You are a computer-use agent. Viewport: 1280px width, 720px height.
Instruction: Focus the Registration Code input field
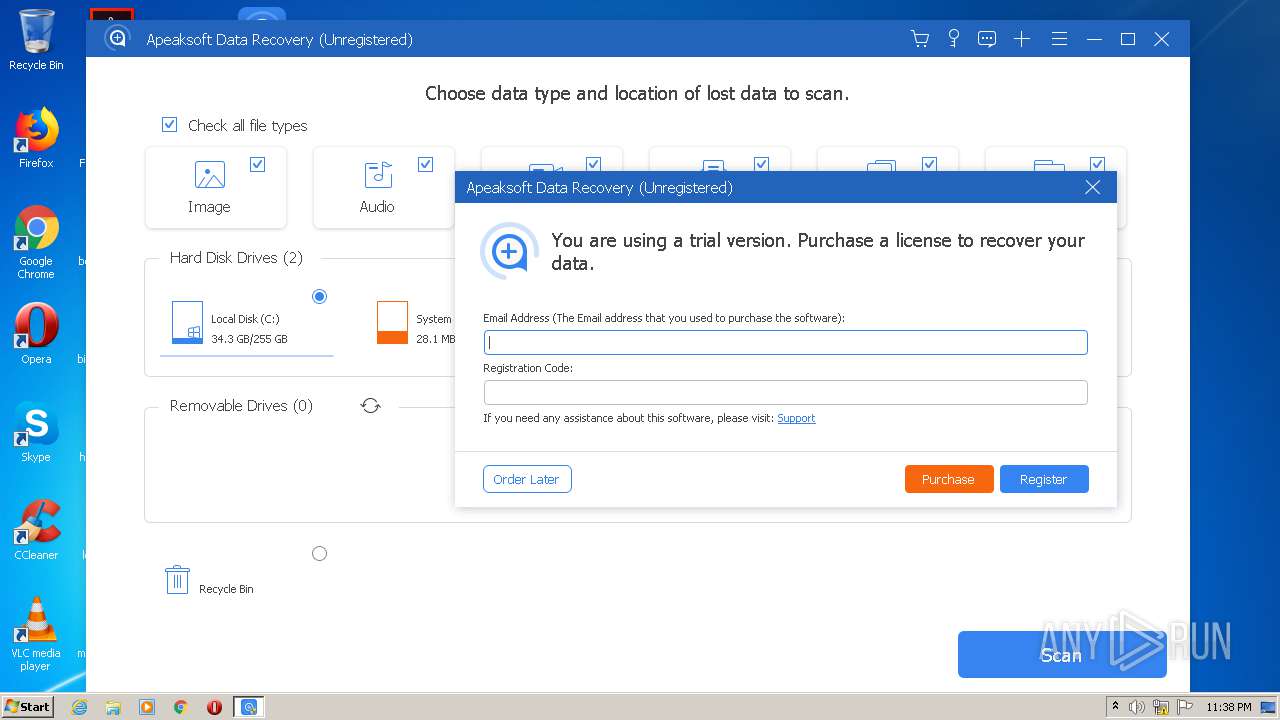[x=785, y=392]
